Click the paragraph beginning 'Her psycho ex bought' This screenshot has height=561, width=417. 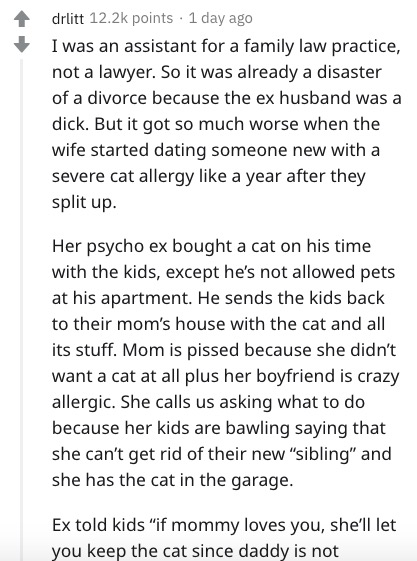point(225,363)
